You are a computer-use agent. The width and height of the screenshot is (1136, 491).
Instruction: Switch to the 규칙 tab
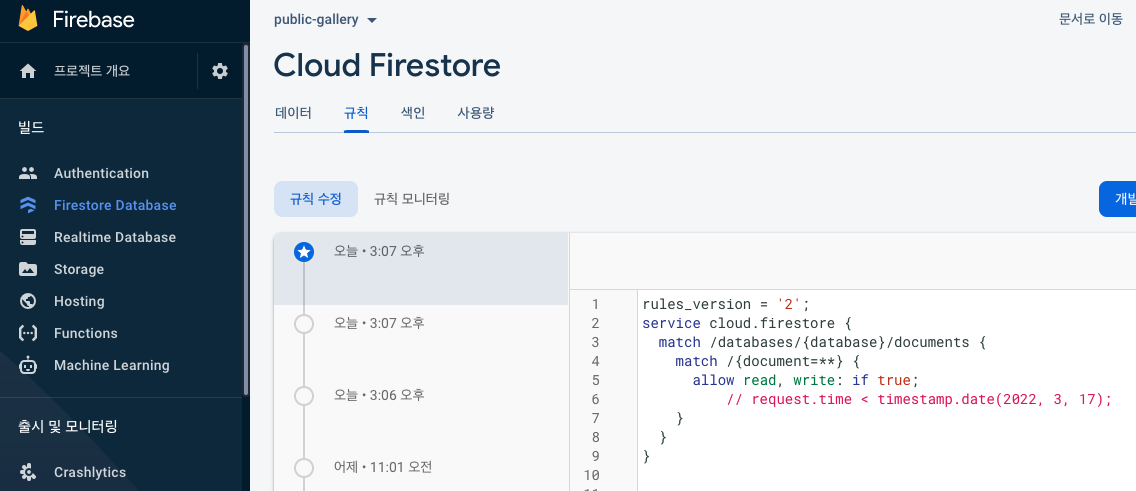(356, 113)
